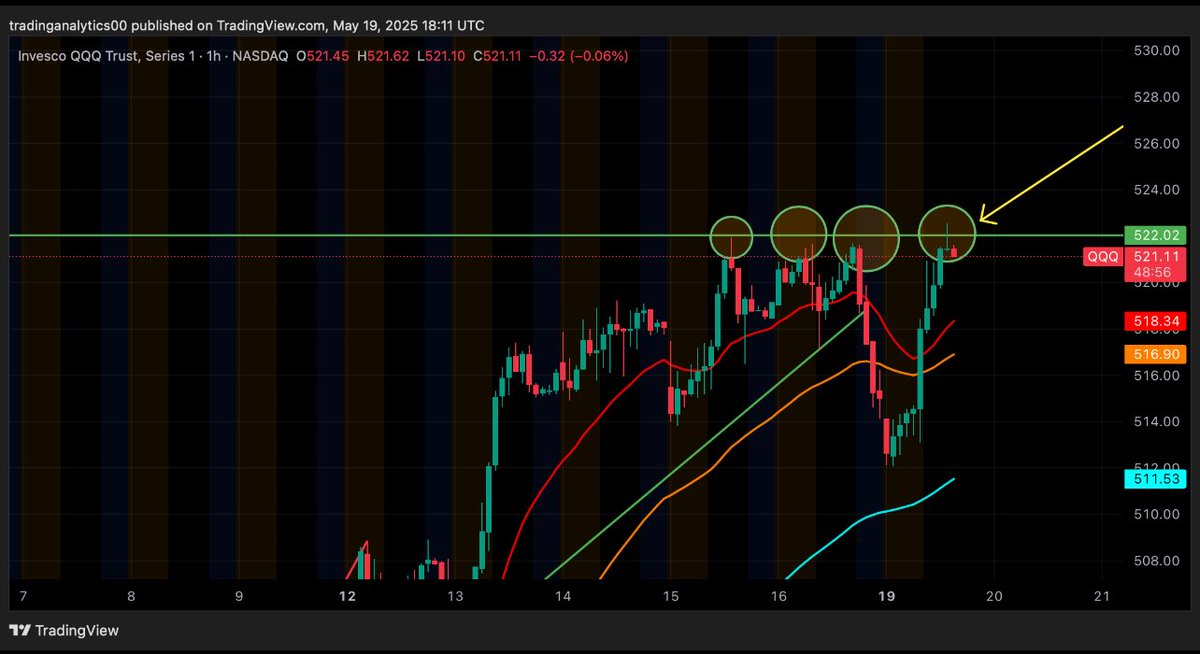Click the close value 'C521.11'
Viewport: 1200px width, 654px height.
tap(496, 56)
